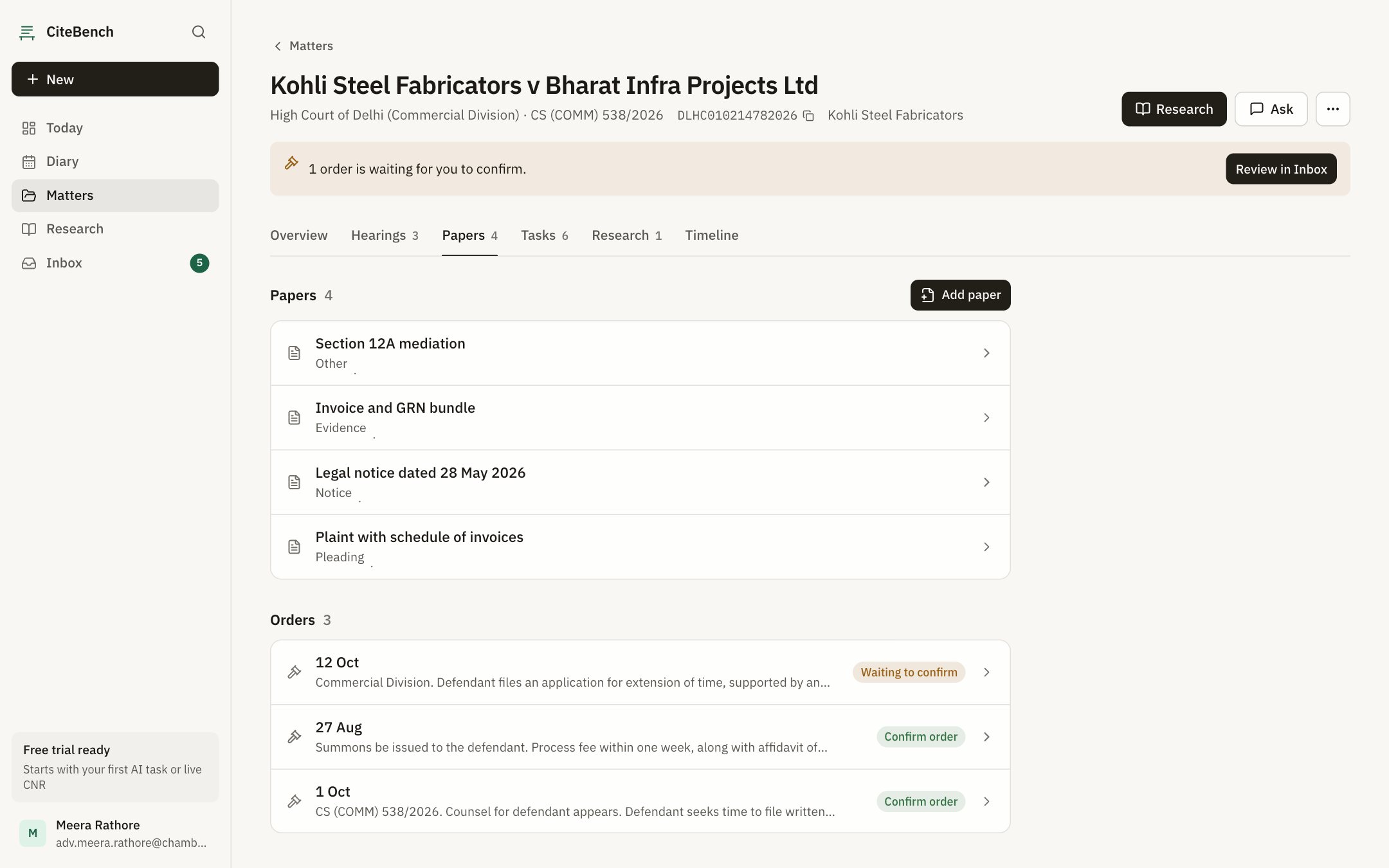Switch to the Timeline tab
Screen dimensions: 1389x868
click(711, 235)
